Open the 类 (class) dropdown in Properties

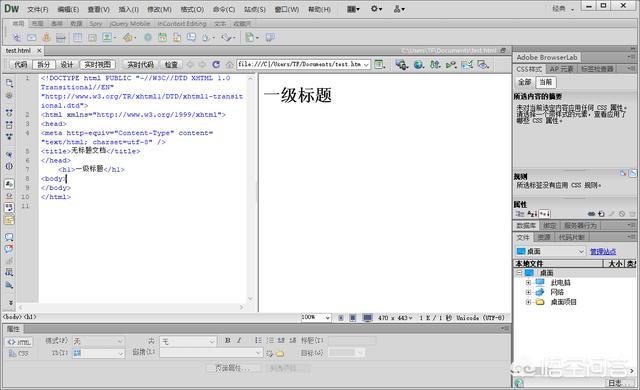click(x=188, y=341)
